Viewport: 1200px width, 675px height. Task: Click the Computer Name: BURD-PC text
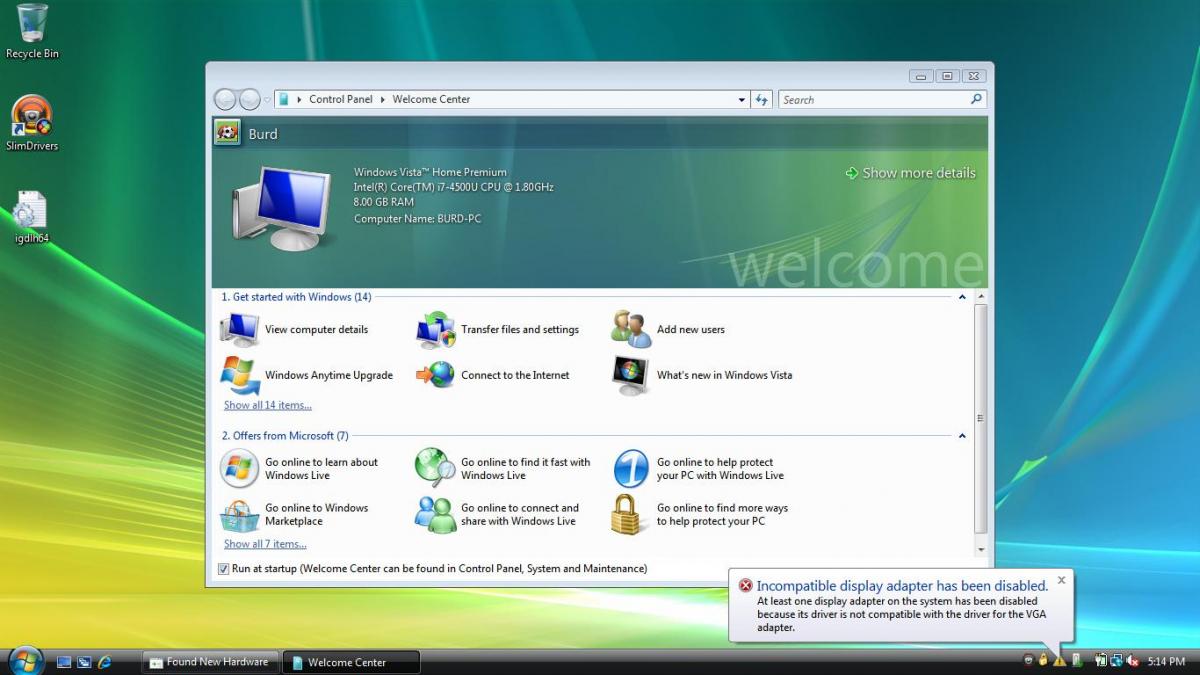tap(417, 218)
